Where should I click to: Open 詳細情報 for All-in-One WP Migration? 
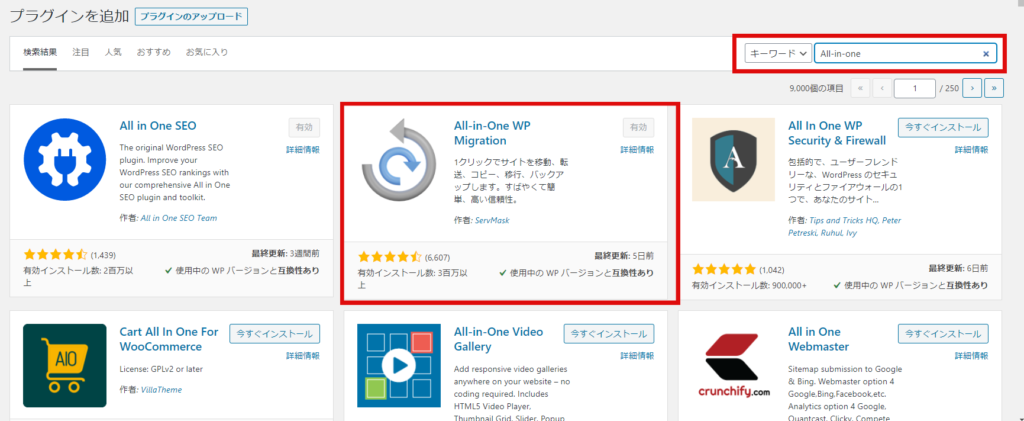[x=637, y=149]
